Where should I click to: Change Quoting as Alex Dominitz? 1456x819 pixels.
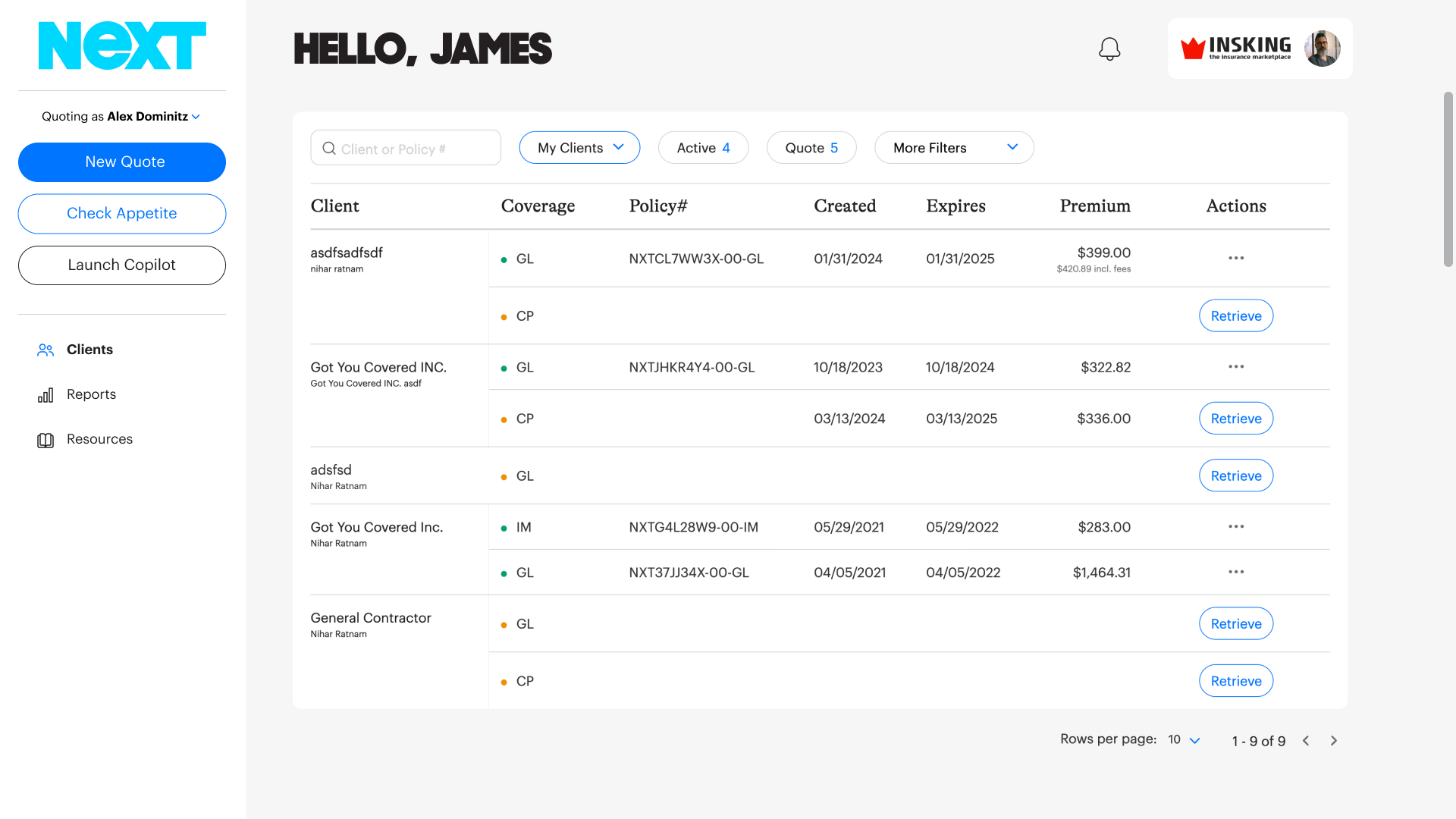click(121, 116)
